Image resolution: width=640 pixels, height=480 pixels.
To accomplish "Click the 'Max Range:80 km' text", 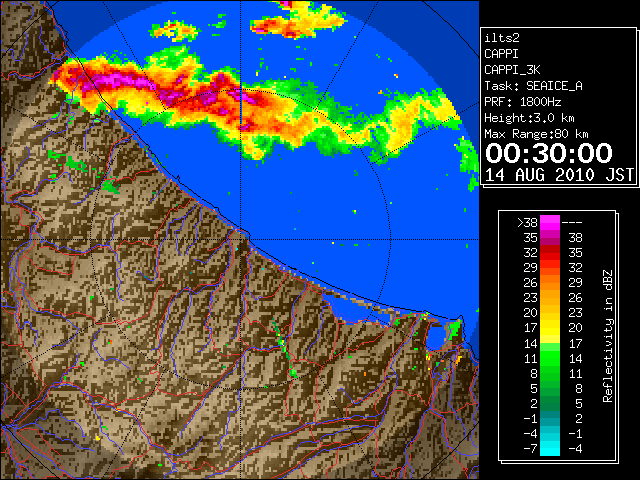I will 536,134.
